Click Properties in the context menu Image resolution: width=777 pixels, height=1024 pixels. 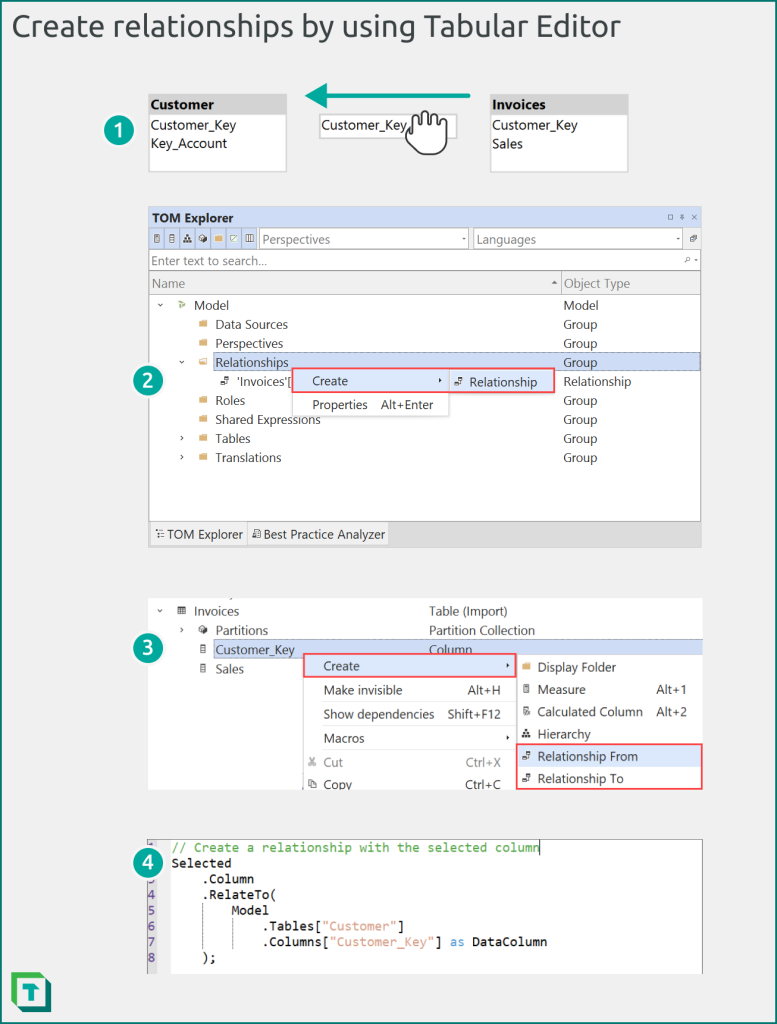pos(340,405)
